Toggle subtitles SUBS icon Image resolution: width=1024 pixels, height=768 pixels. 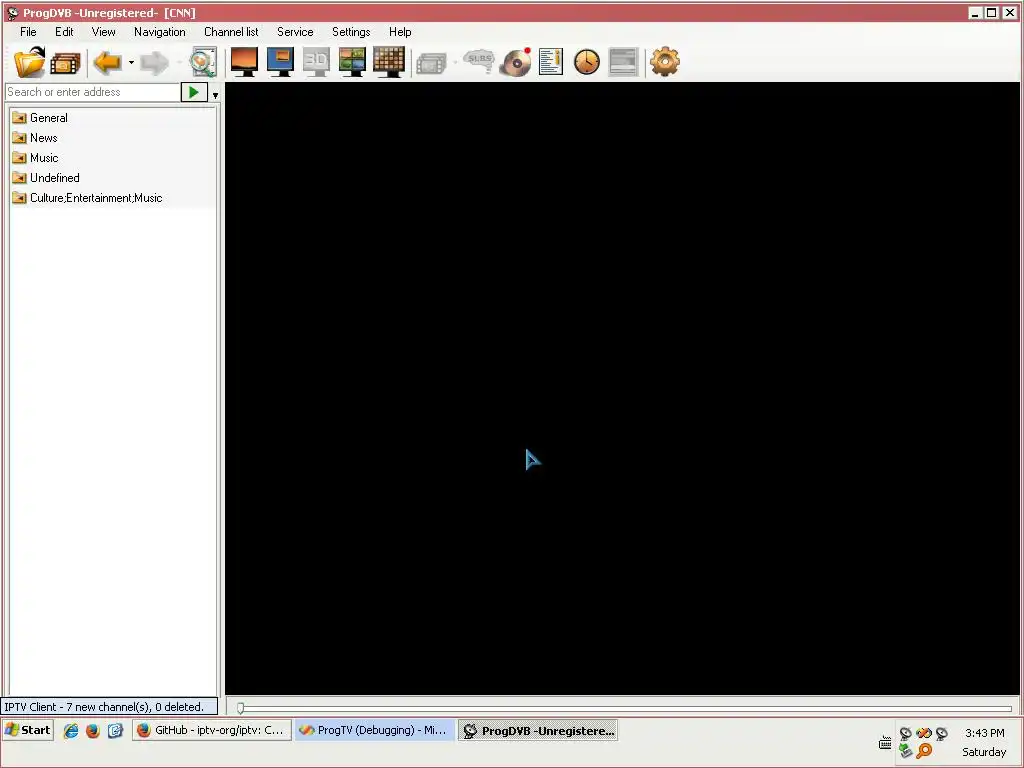(x=479, y=61)
